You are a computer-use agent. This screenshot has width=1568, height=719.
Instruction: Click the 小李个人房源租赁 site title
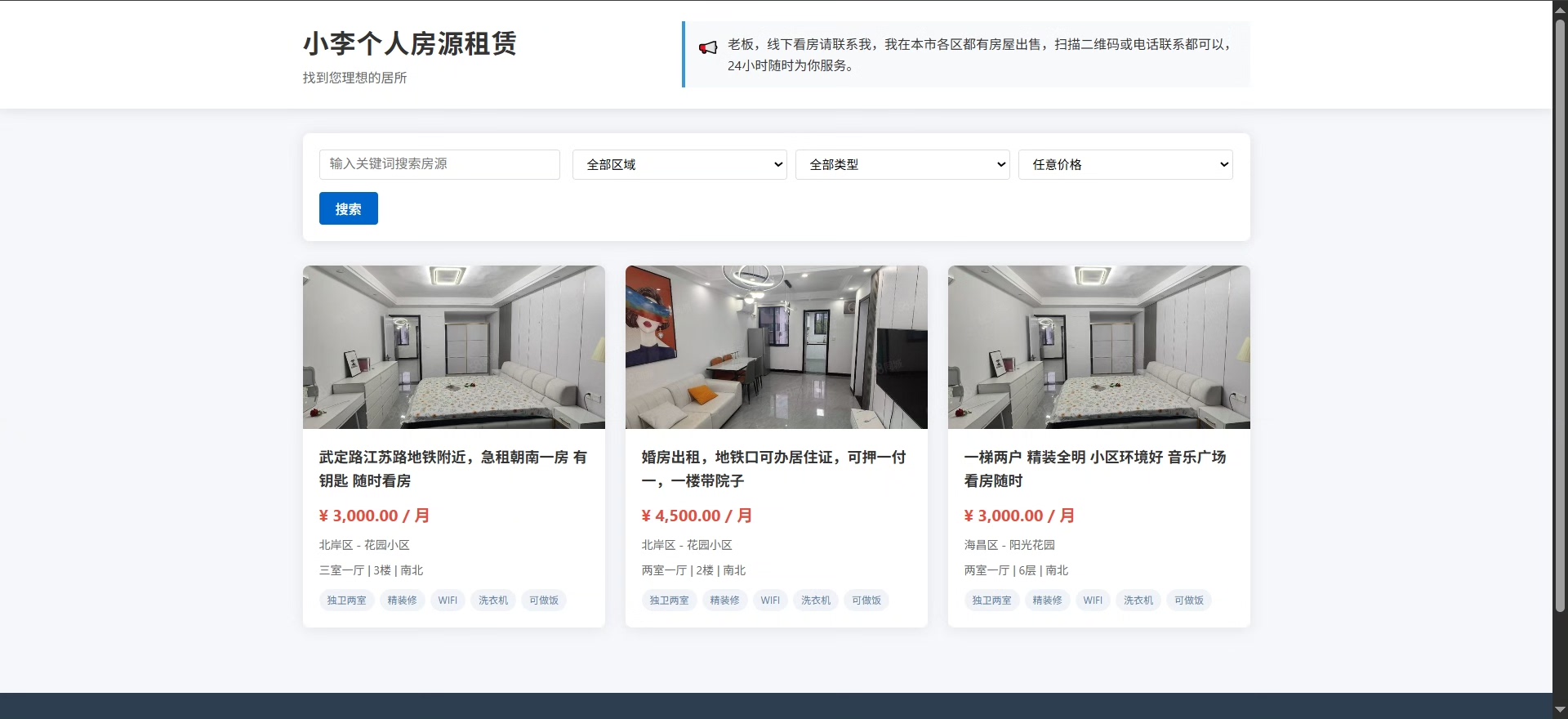coord(409,43)
